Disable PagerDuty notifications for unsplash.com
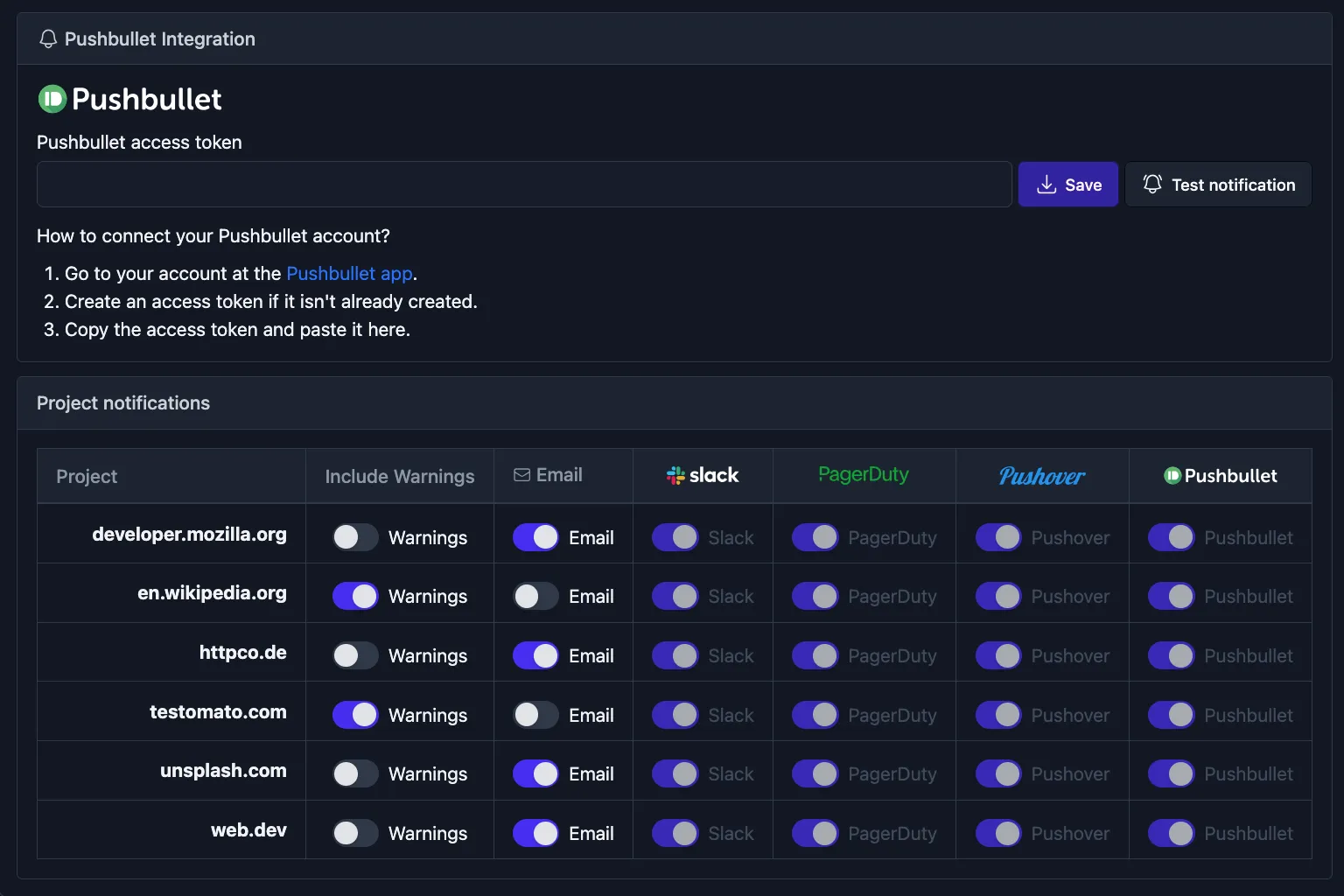The height and width of the screenshot is (896, 1344). point(815,773)
